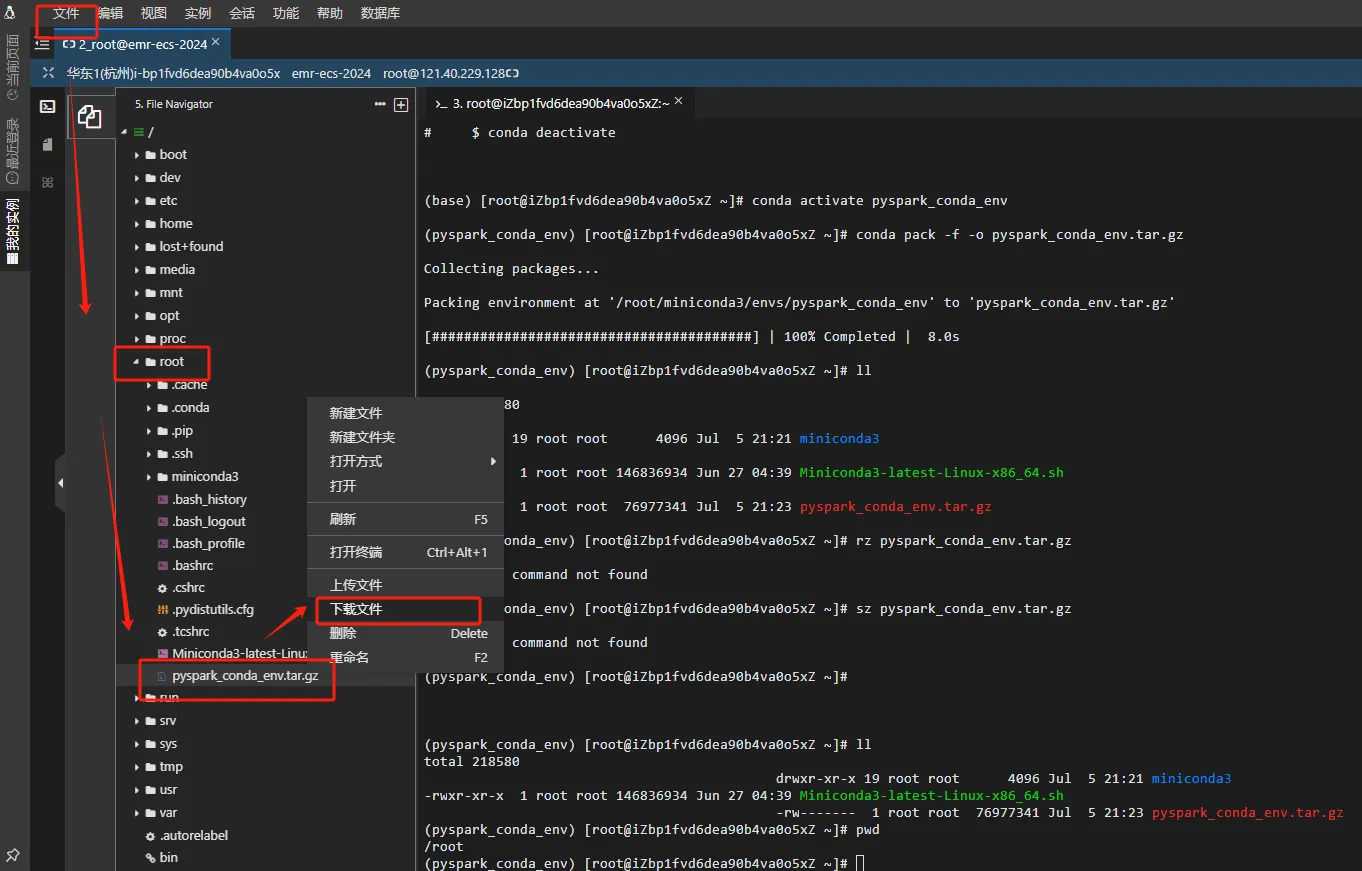Image resolution: width=1362 pixels, height=871 pixels.
Task: Click the .autorelabel gear icon
Action: coord(151,836)
